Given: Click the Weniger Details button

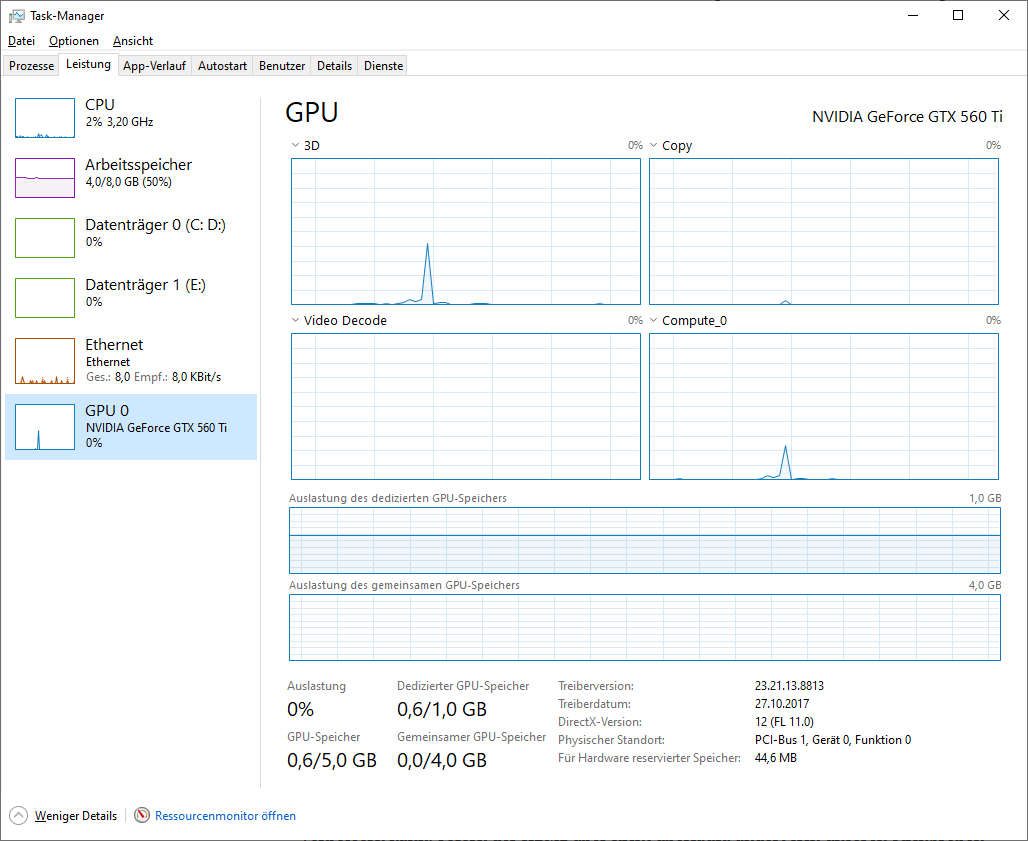Looking at the screenshot, I should click(75, 815).
